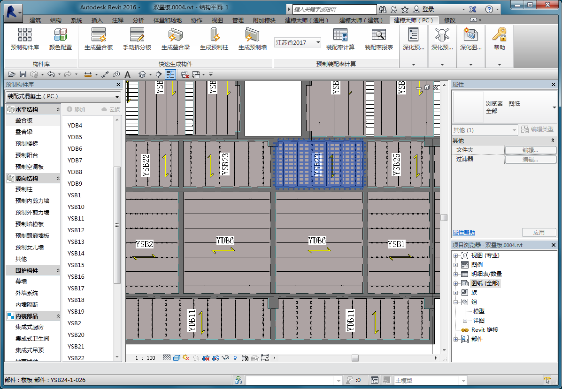Toggle Thin Lines in quick access toolbar
This screenshot has height=389, width=562.
[x=170, y=75]
